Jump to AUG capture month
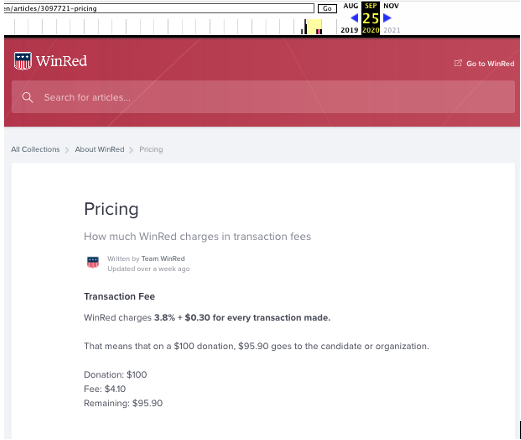521x440 pixels. (351, 6)
